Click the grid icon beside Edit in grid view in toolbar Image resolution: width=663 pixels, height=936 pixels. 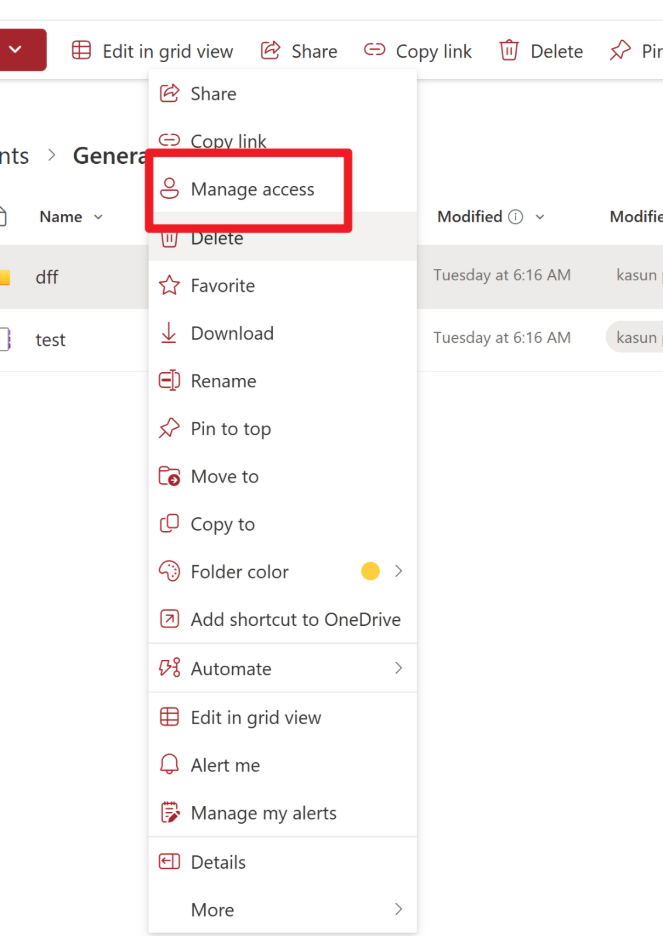click(x=82, y=51)
